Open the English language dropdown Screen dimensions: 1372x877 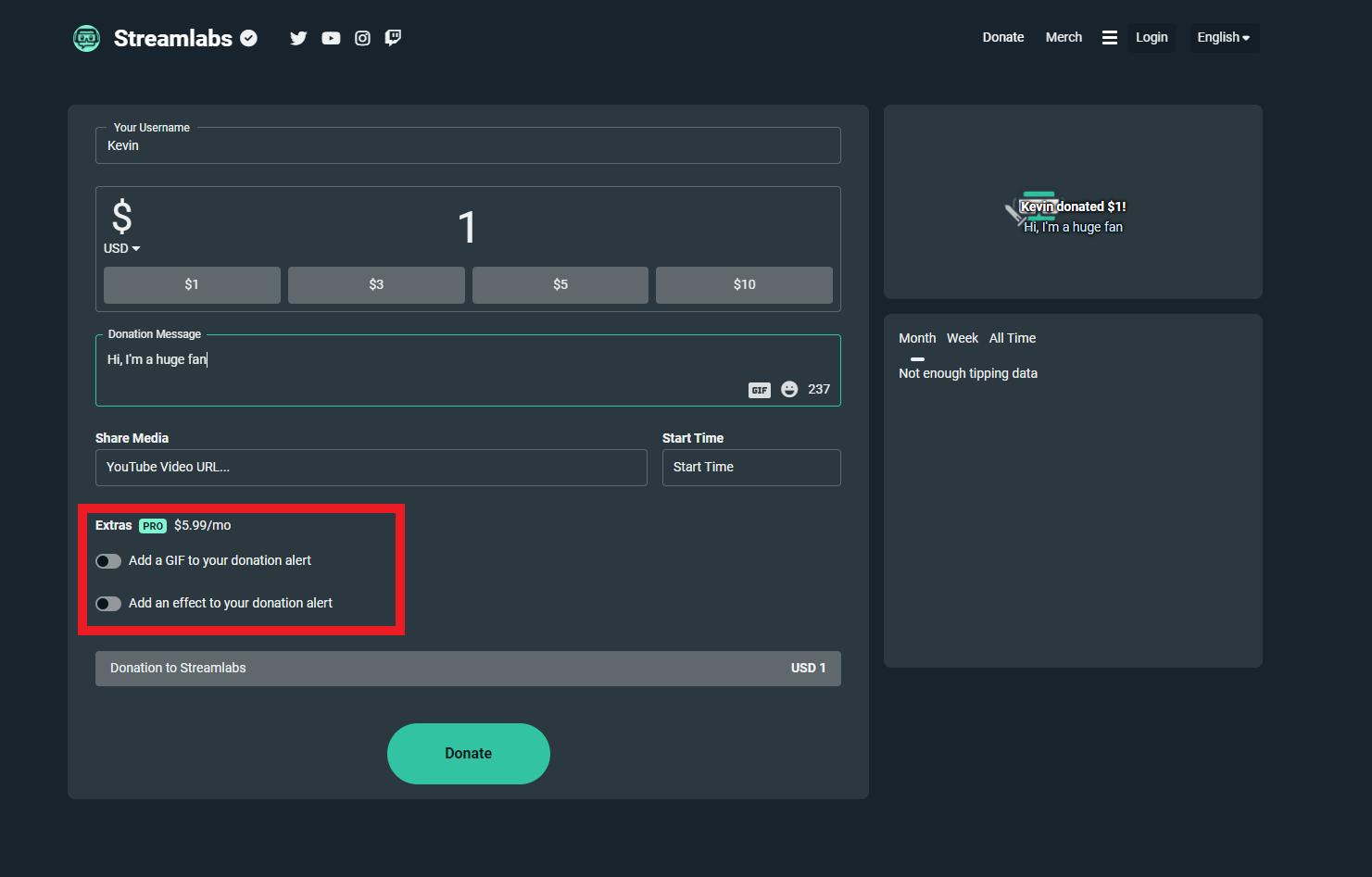(x=1224, y=38)
